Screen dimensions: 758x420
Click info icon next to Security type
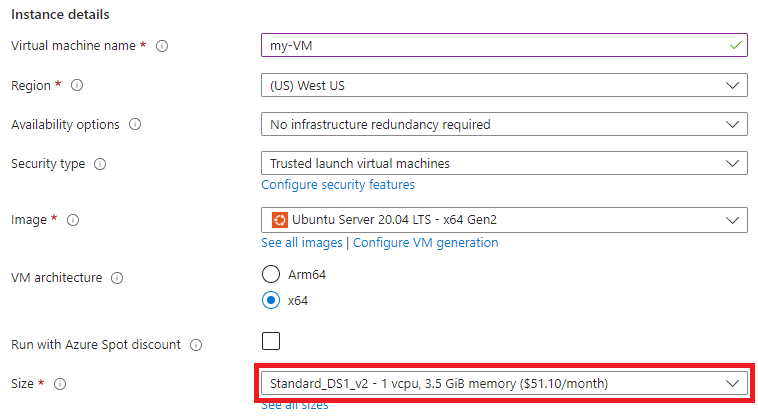(100, 164)
